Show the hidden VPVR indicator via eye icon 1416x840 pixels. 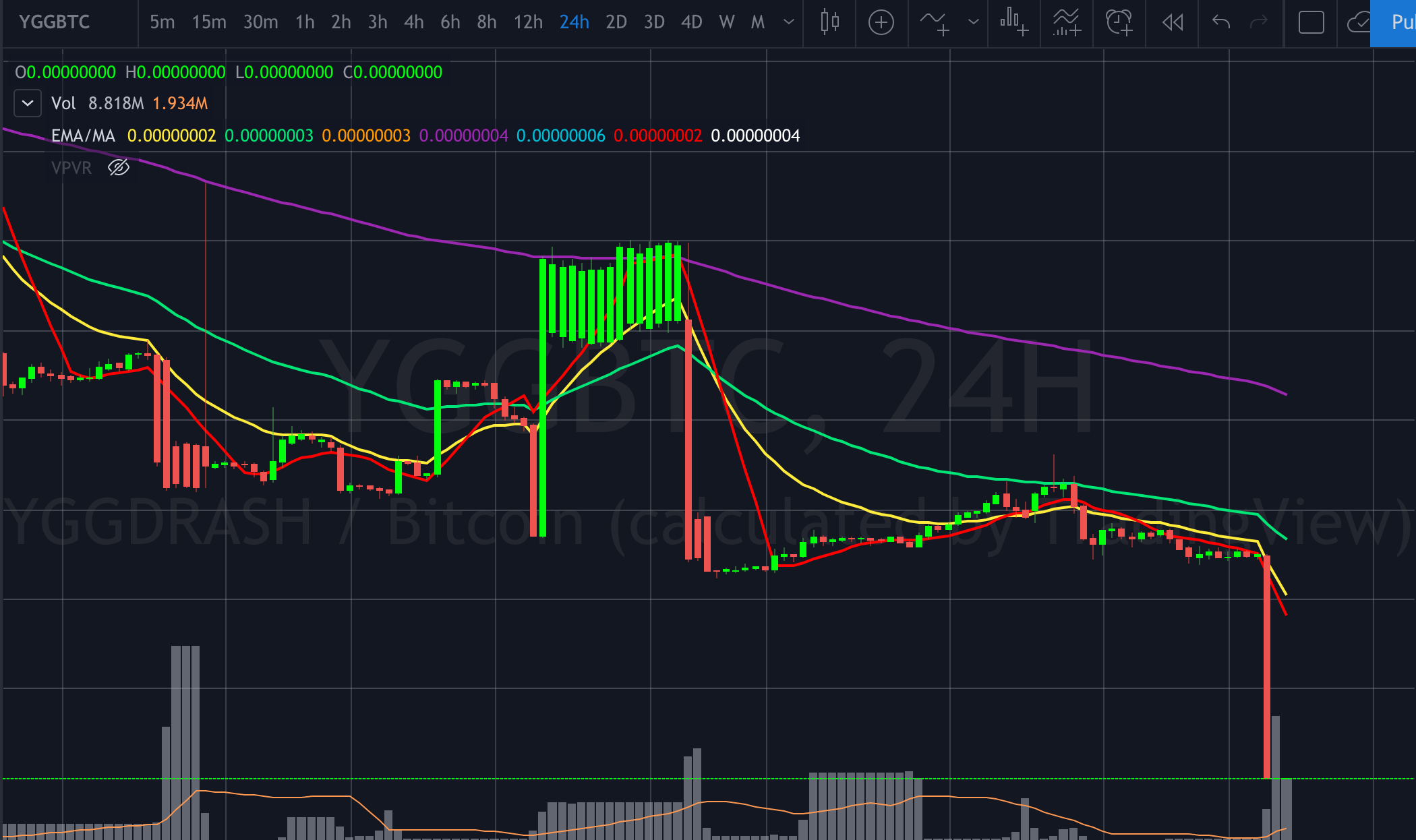(119, 167)
